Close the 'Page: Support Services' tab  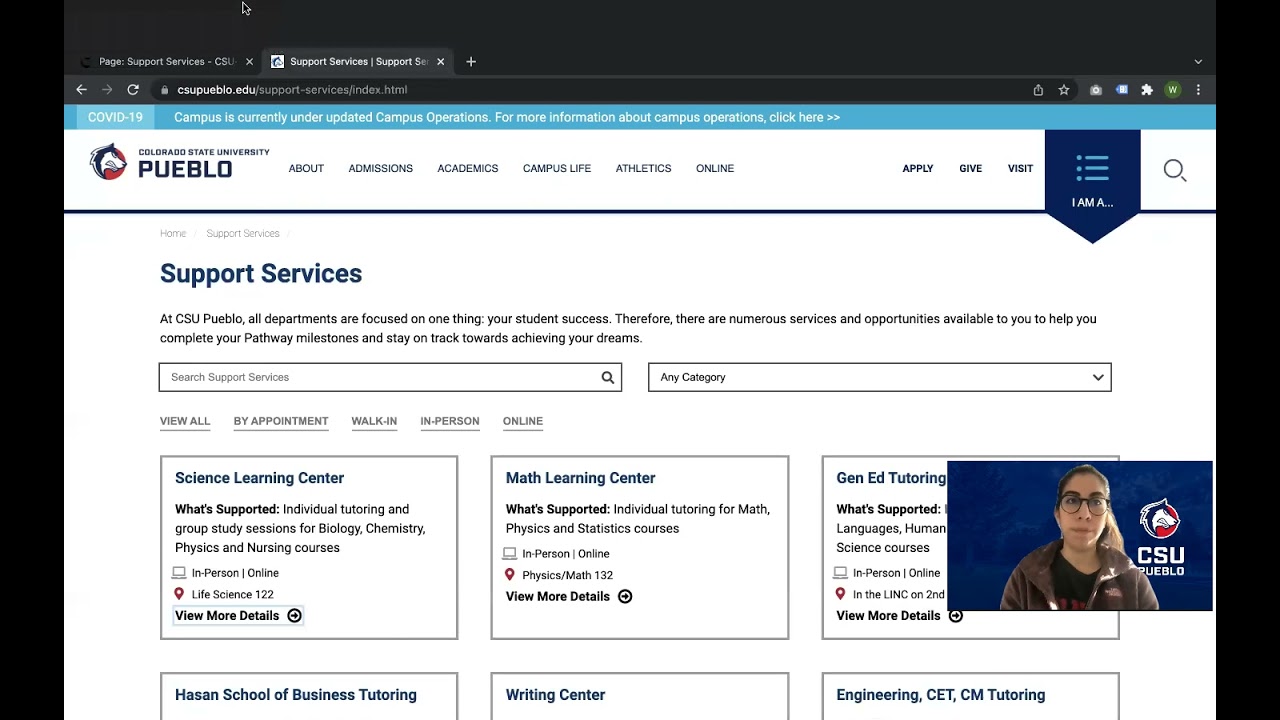pos(249,61)
